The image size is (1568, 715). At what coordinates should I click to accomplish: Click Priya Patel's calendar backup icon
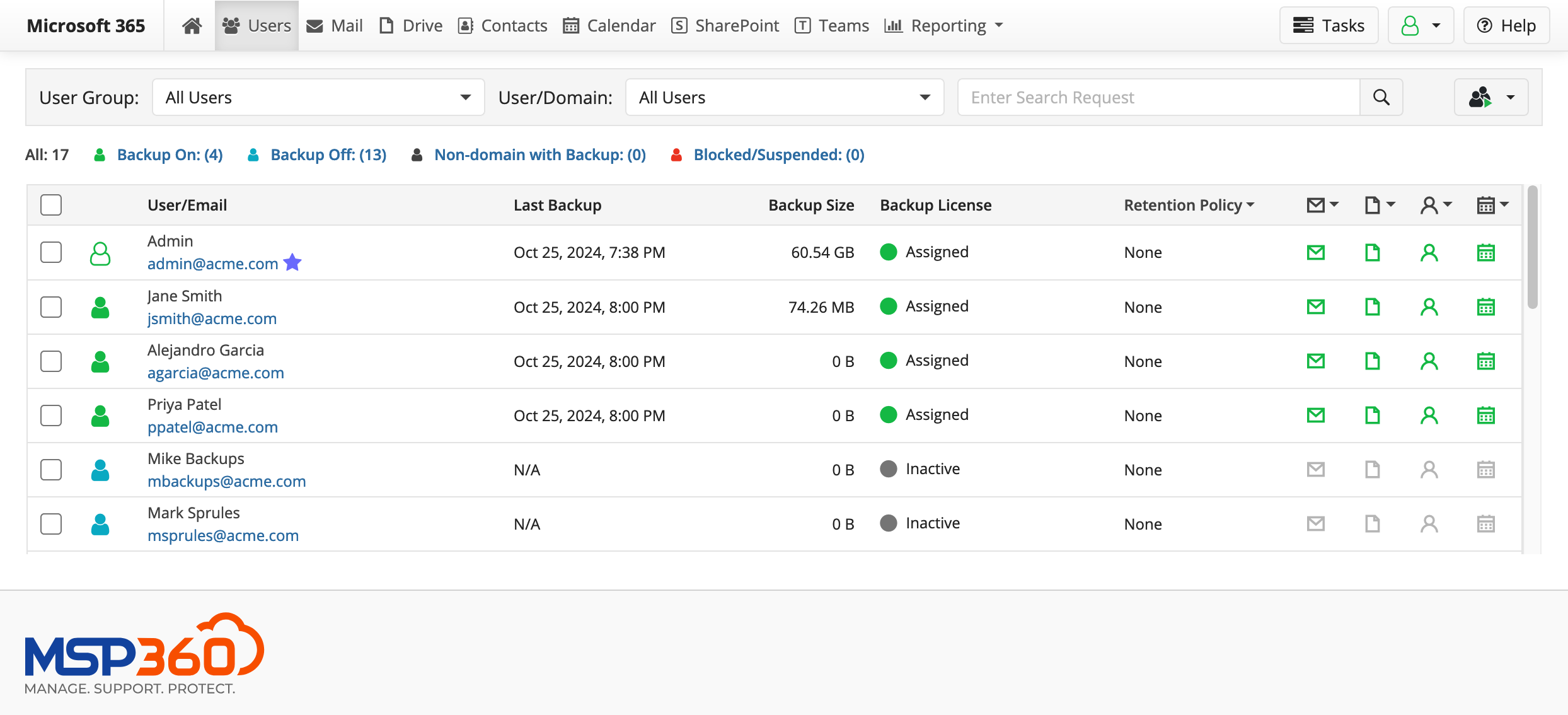(1485, 416)
